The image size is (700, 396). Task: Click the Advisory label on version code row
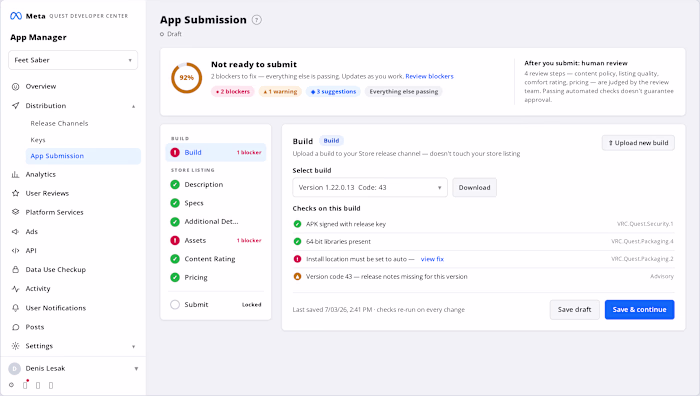pos(662,276)
